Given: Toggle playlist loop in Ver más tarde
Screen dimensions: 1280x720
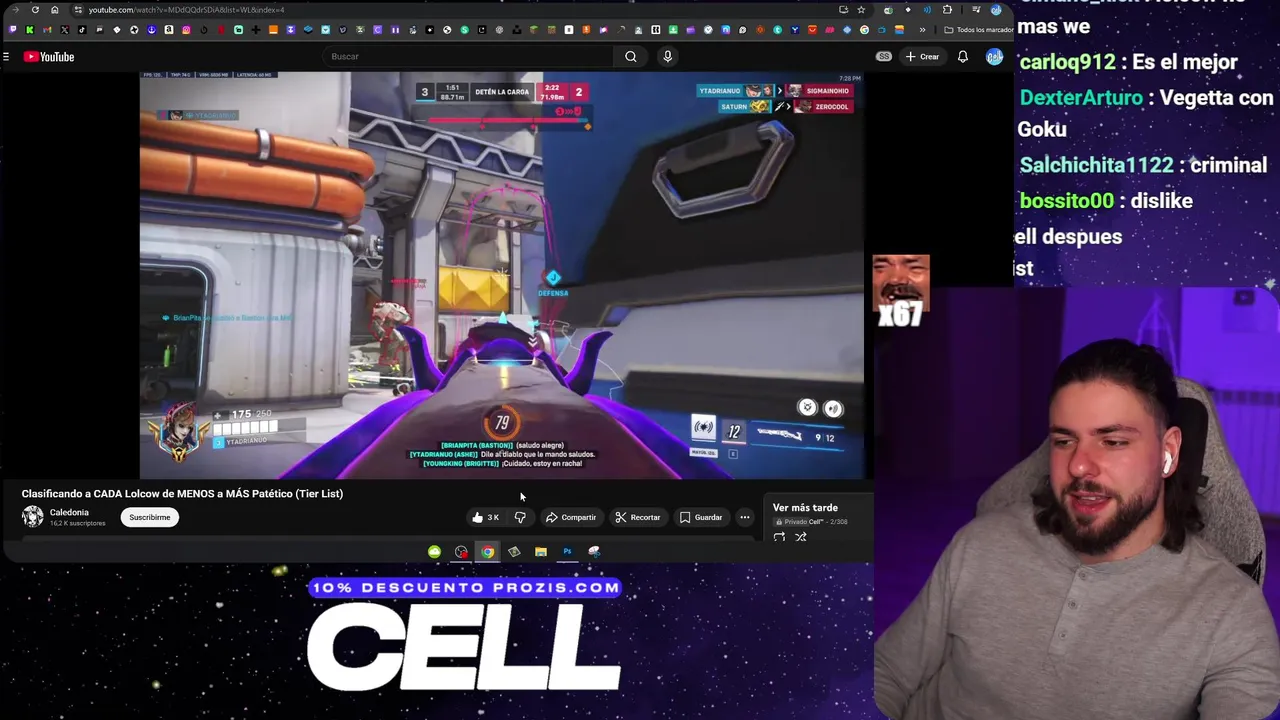Looking at the screenshot, I should (779, 537).
